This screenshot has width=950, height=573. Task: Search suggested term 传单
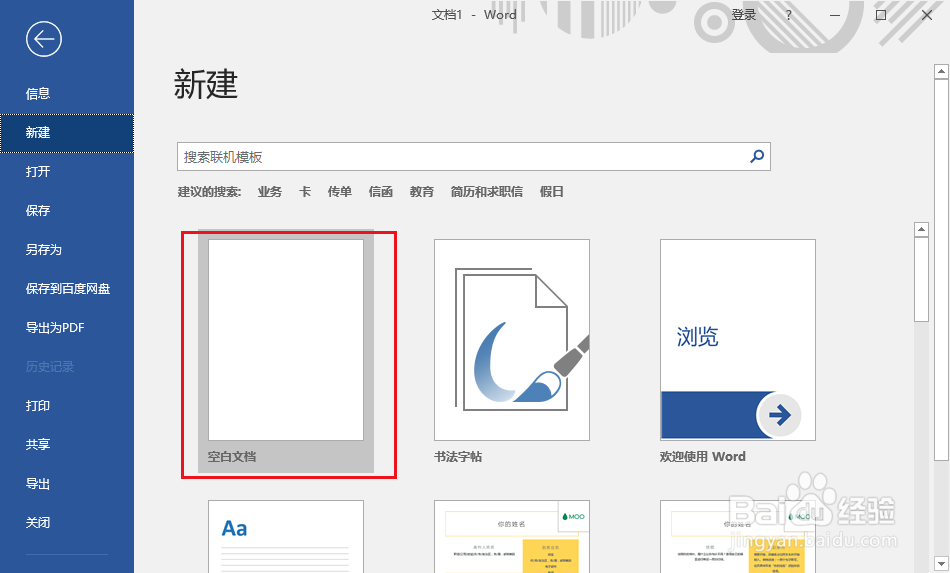(x=339, y=192)
